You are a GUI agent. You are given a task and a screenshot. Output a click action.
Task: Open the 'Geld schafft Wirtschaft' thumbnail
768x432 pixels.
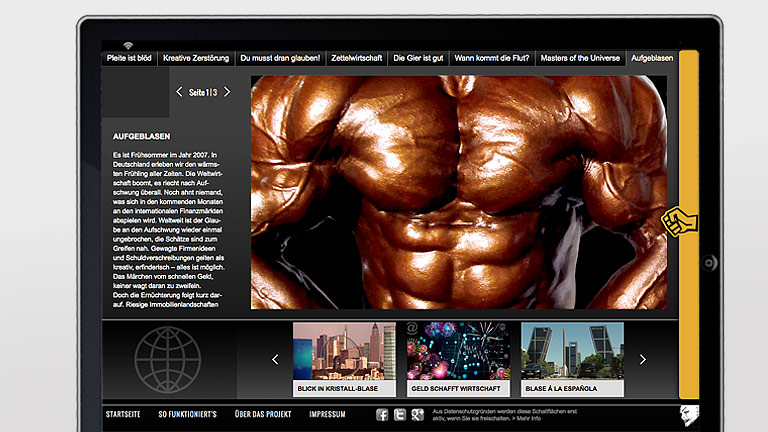tap(458, 359)
